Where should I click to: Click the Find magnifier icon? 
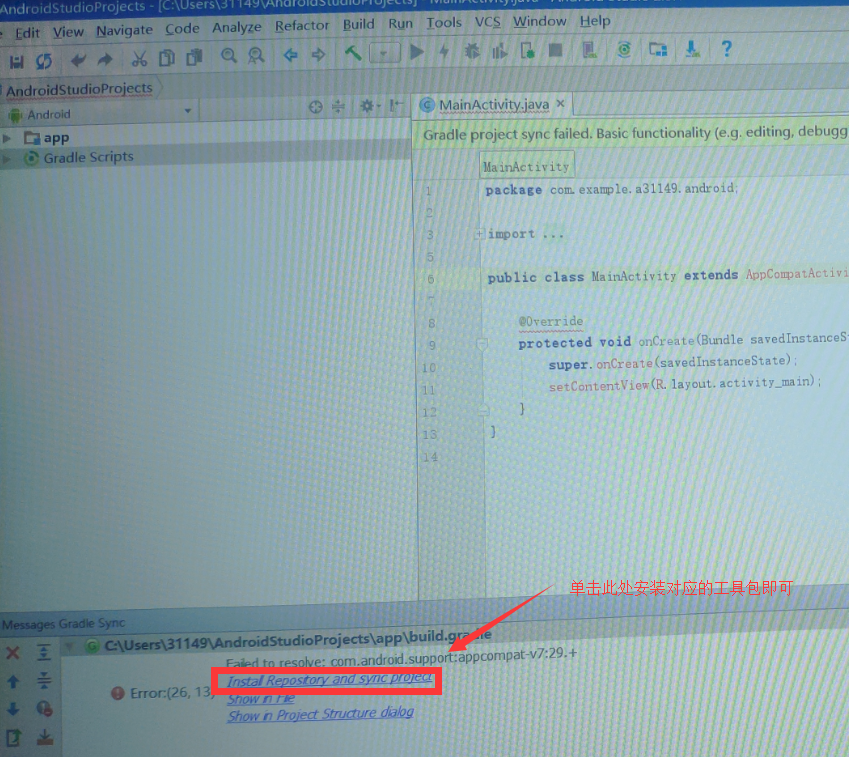[229, 56]
